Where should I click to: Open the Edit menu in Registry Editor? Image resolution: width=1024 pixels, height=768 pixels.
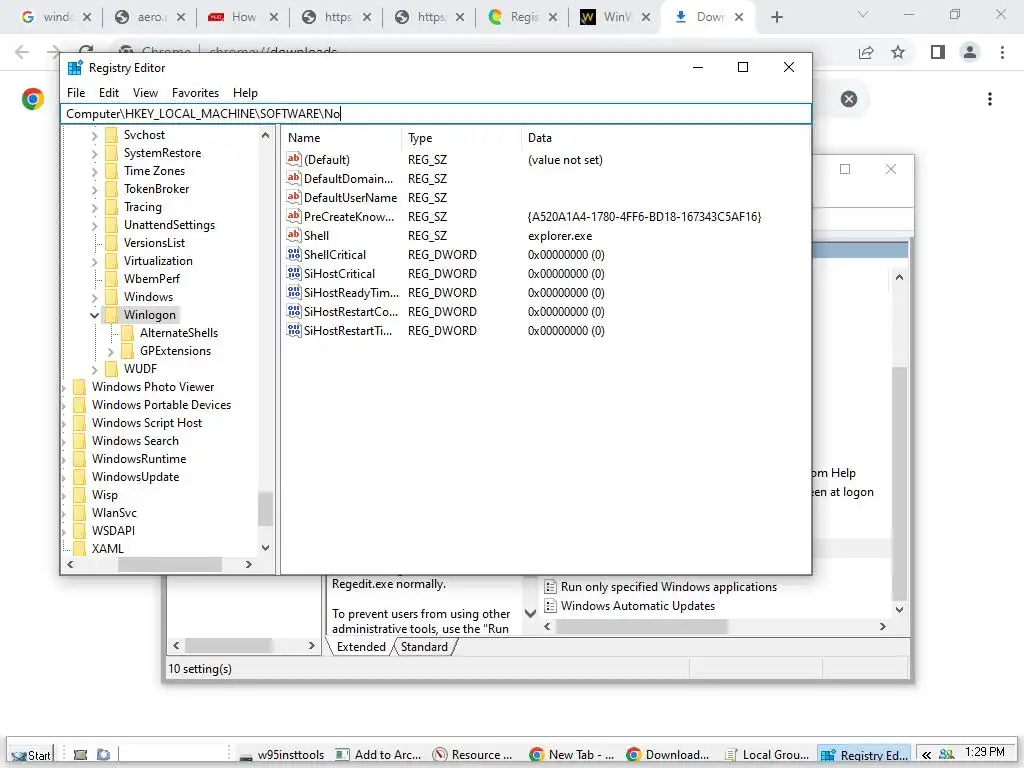coord(108,93)
